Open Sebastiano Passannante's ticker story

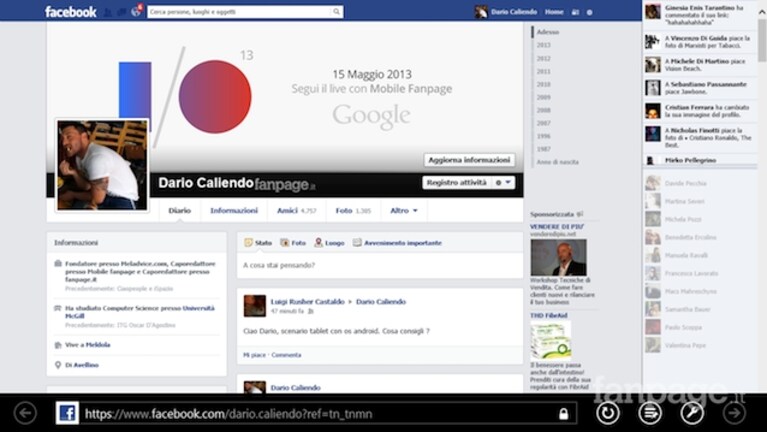pos(700,88)
